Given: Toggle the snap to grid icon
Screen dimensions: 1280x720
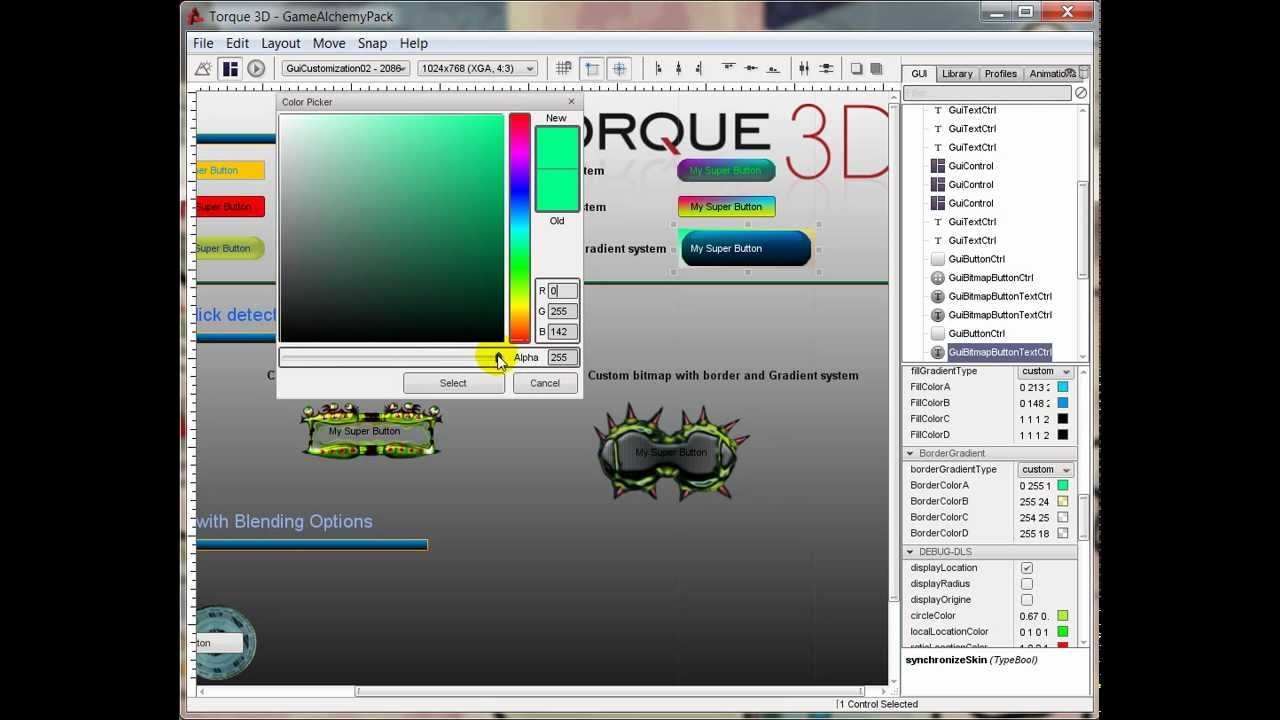Looking at the screenshot, I should click(564, 68).
